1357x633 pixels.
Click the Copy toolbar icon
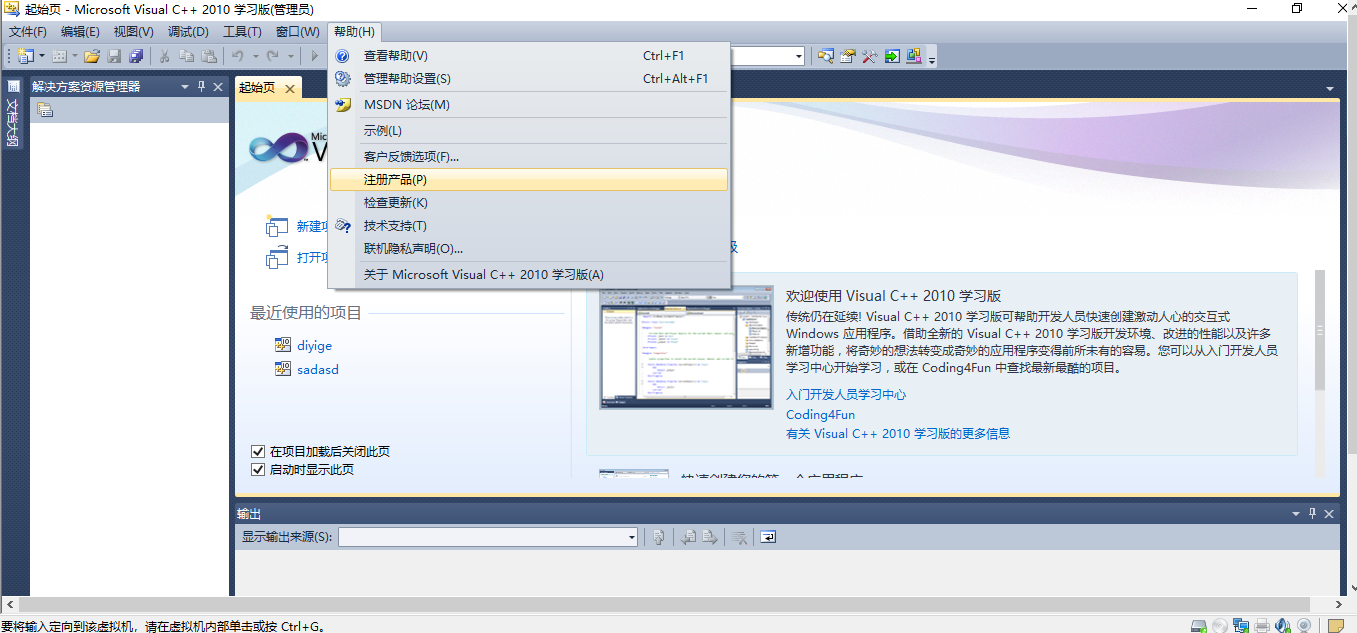(x=186, y=56)
